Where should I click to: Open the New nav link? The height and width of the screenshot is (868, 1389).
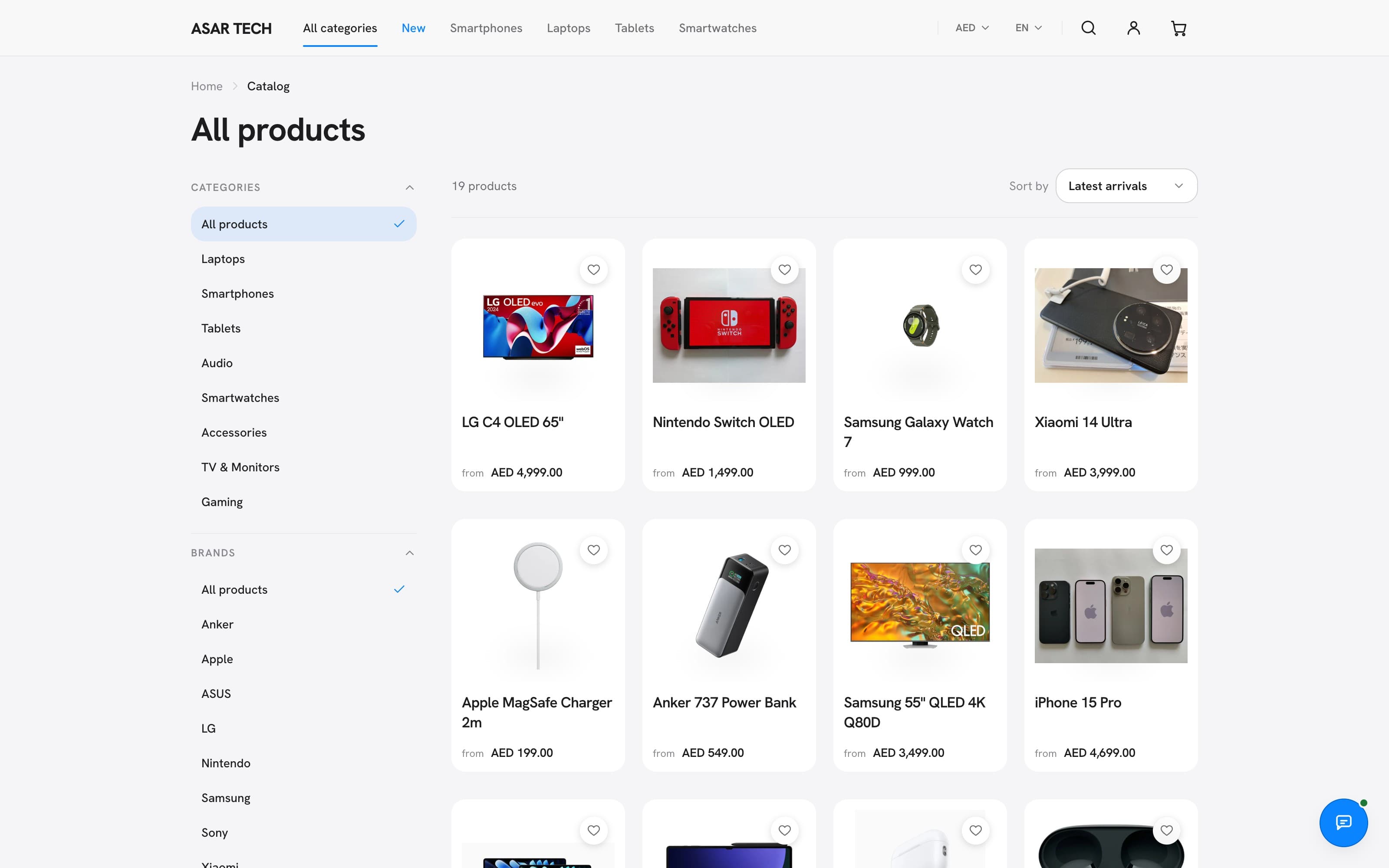coord(413,27)
